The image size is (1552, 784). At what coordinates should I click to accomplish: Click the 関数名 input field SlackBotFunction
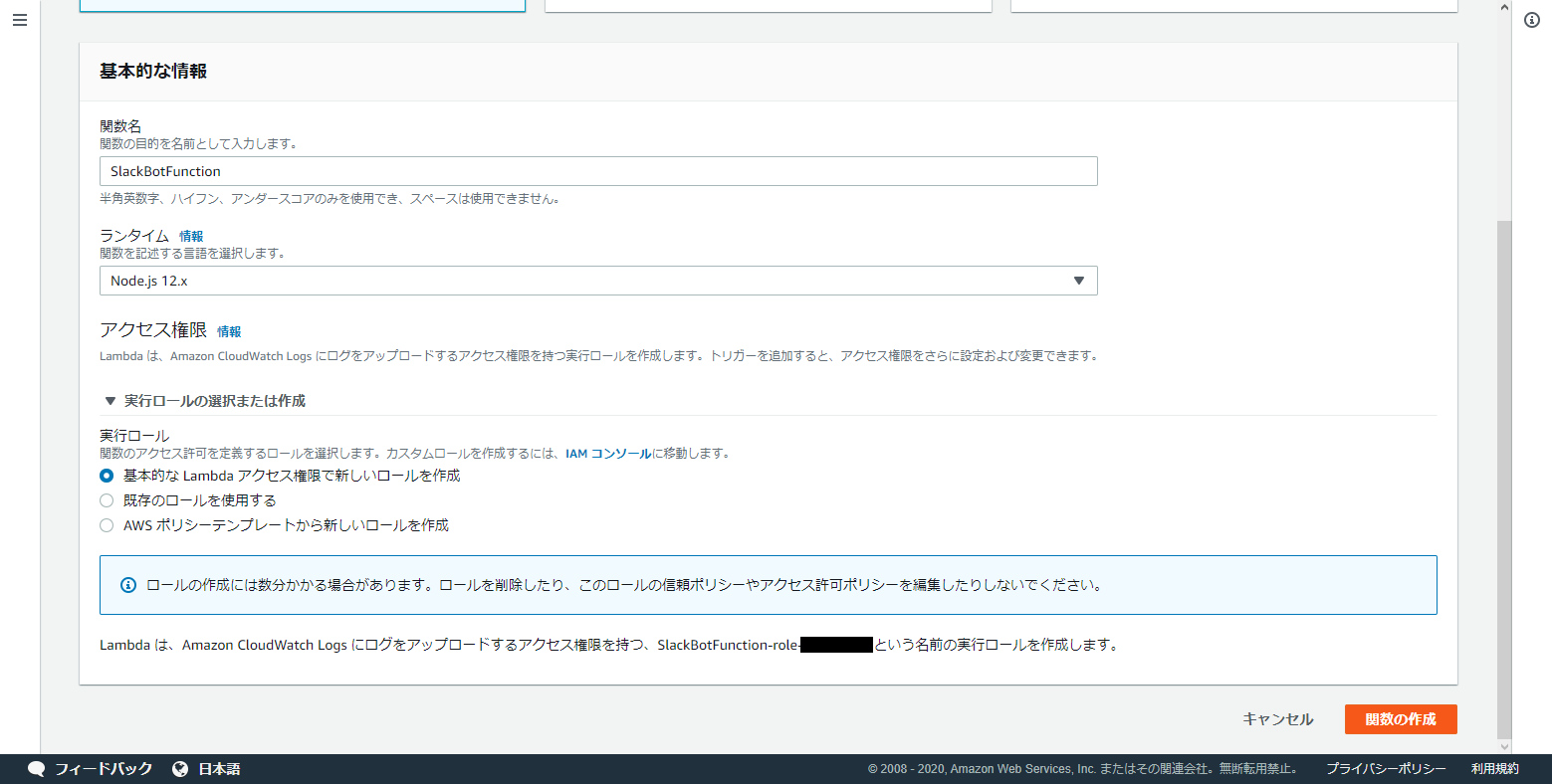tap(598, 171)
